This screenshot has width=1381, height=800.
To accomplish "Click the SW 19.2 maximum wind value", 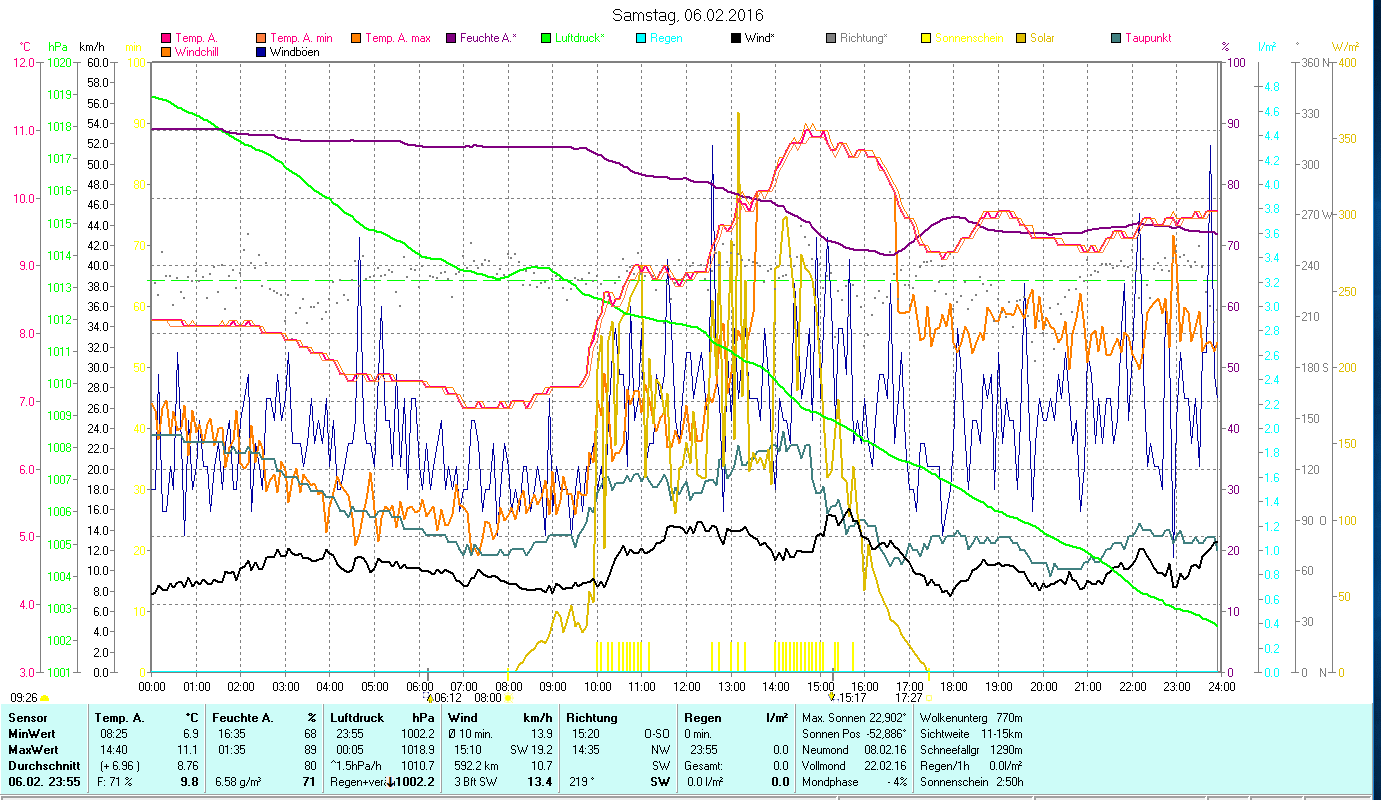I will [531, 750].
